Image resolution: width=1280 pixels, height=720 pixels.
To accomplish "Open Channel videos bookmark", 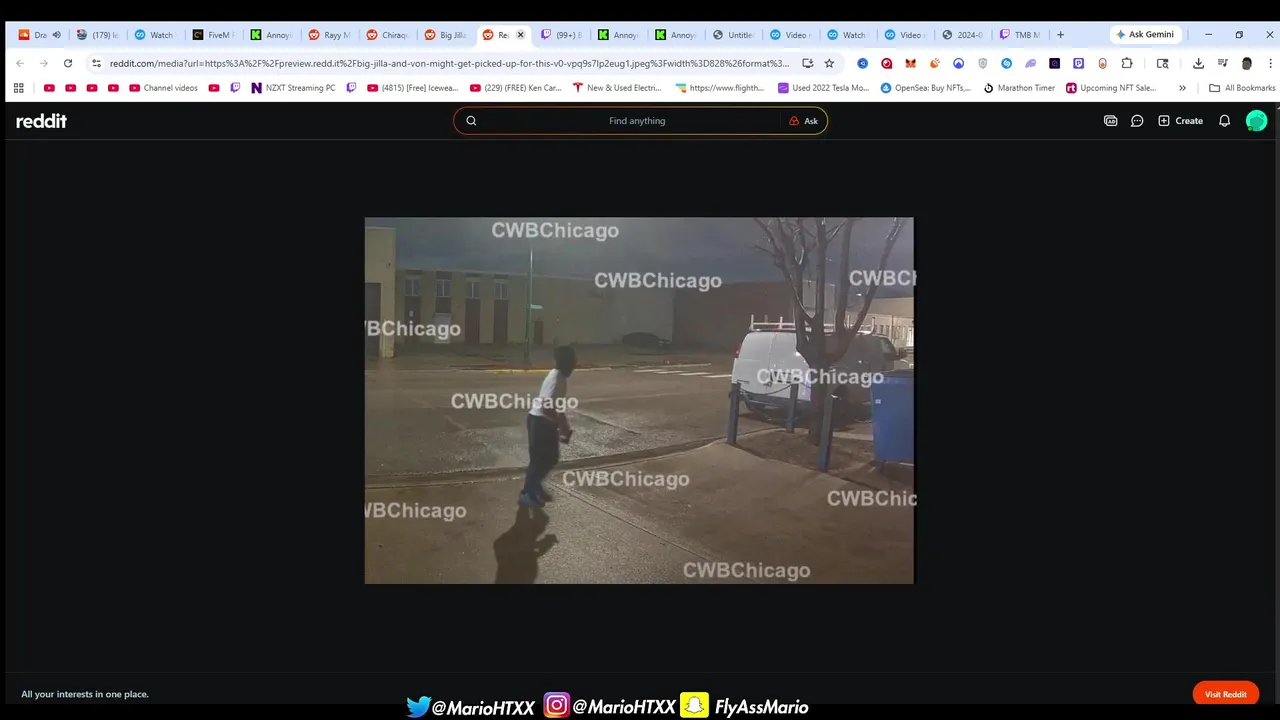I will click(163, 88).
